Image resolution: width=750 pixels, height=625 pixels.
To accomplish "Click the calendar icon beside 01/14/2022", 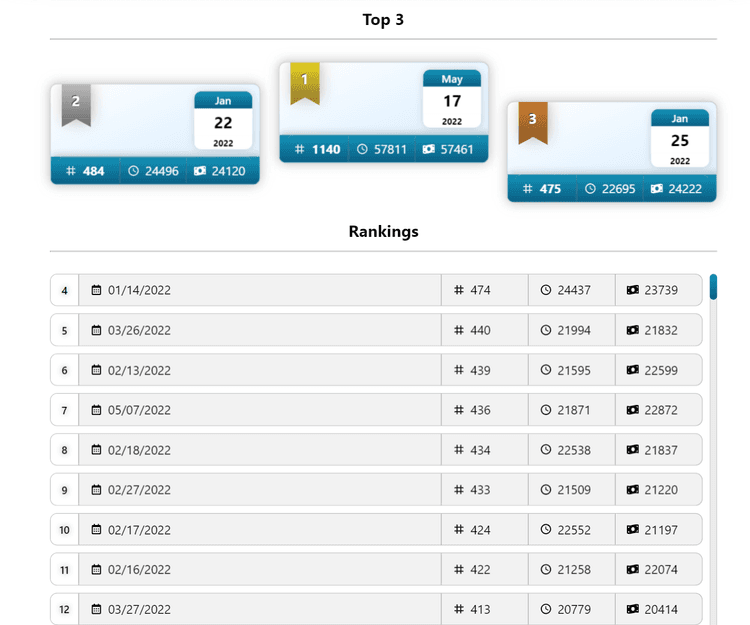I will point(96,290).
